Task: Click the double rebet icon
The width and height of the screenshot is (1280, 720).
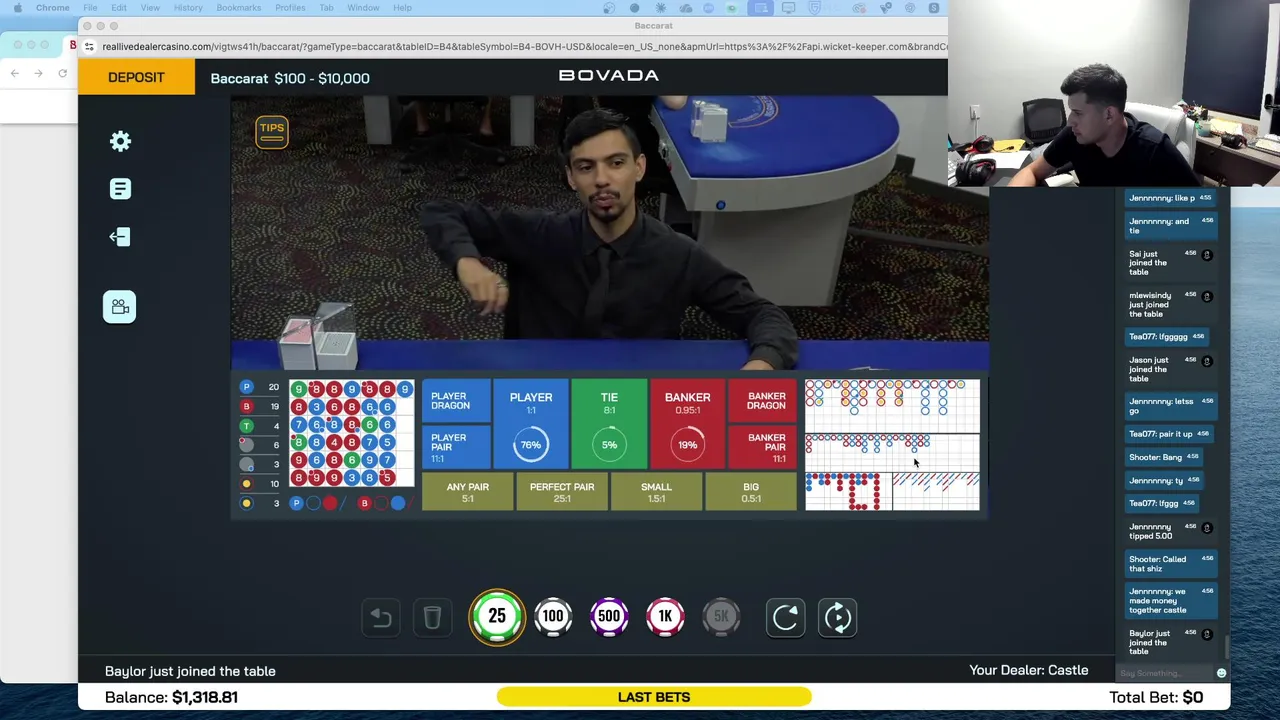Action: tap(838, 617)
